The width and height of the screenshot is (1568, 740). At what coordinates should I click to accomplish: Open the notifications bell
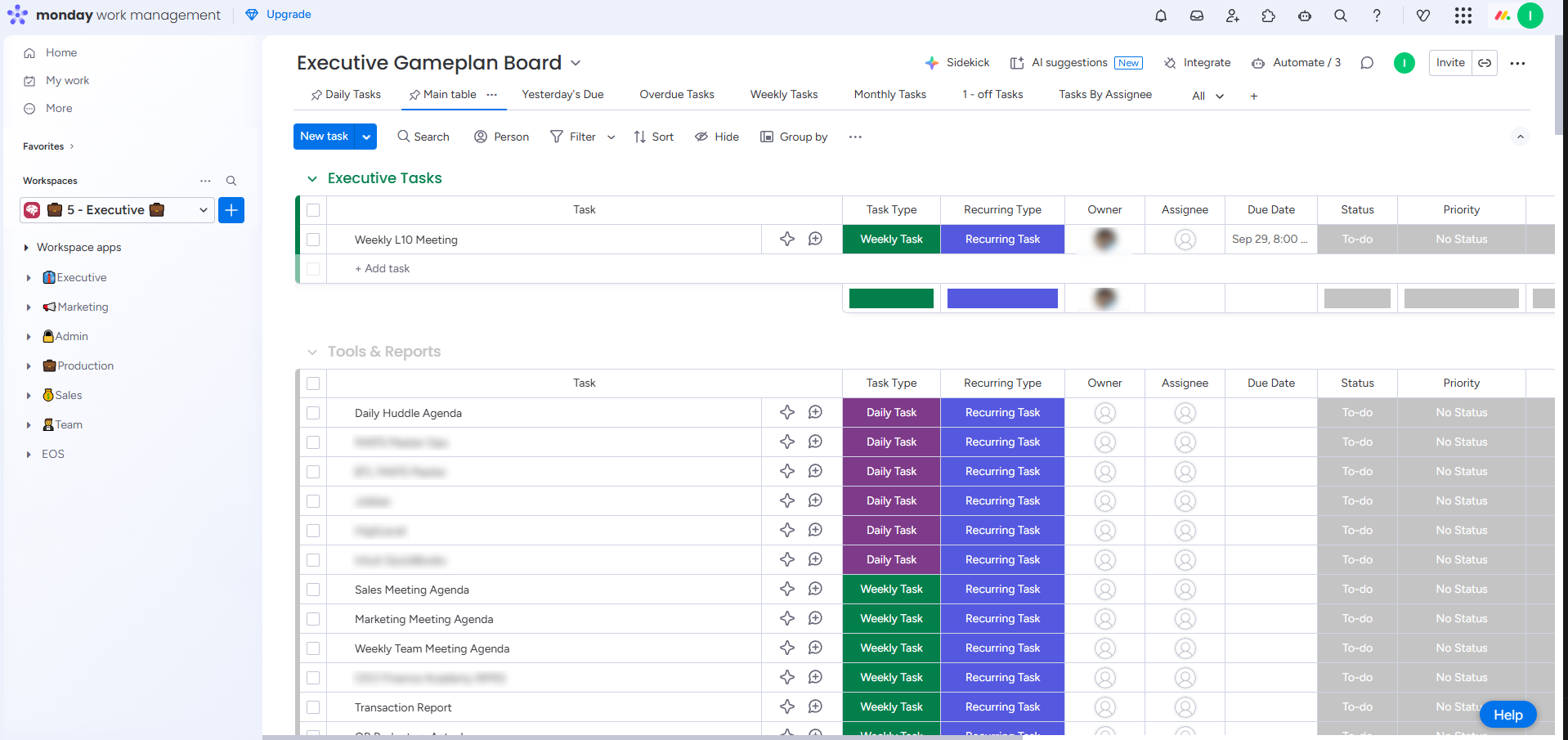(x=1160, y=16)
